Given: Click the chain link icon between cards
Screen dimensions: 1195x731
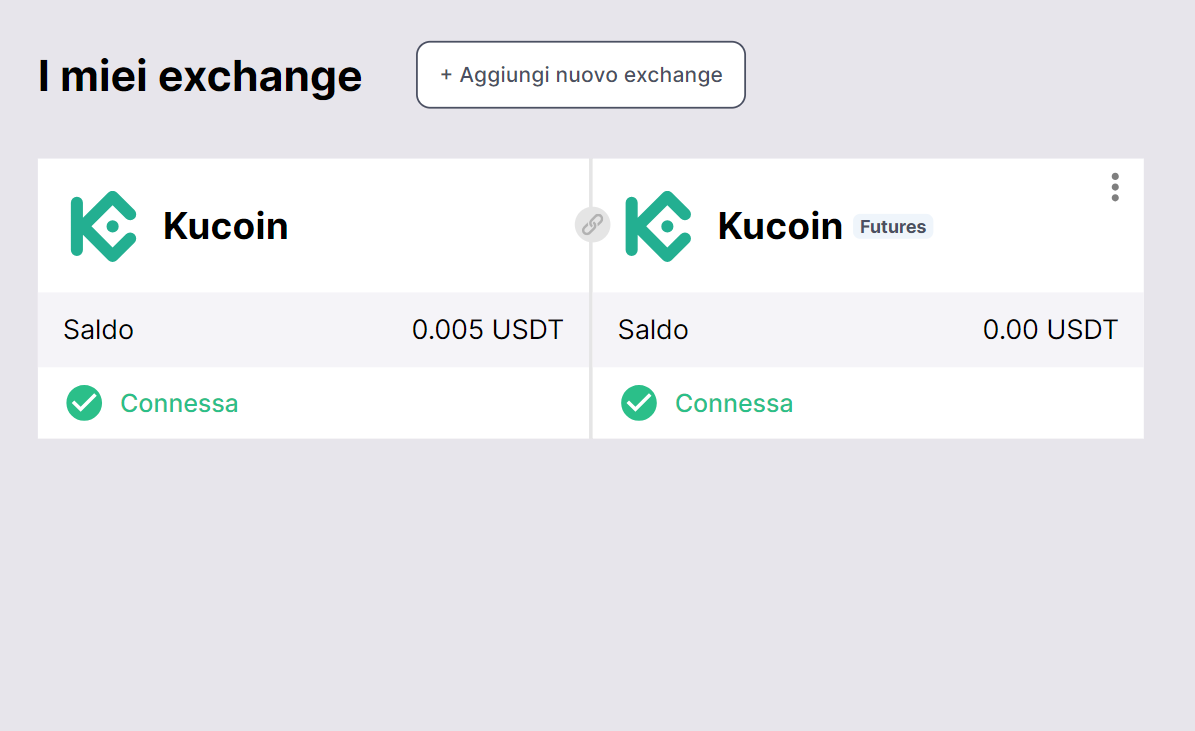Looking at the screenshot, I should point(592,224).
